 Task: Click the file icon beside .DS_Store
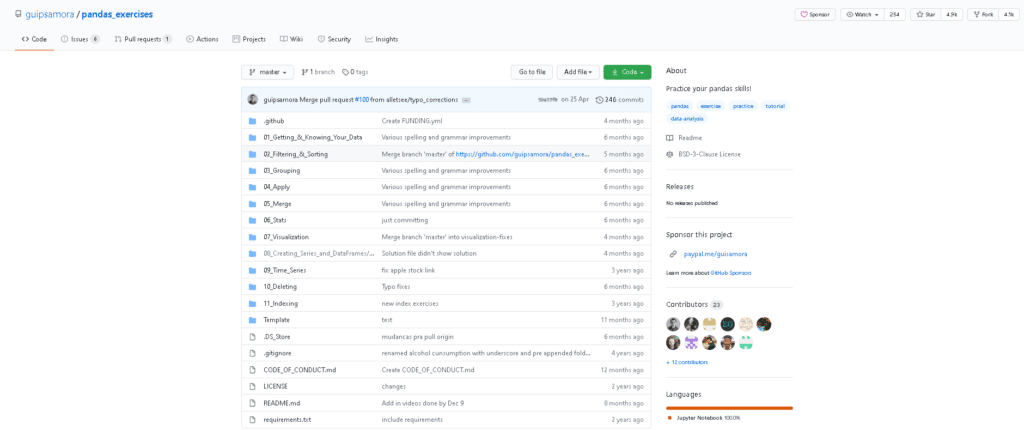(252, 337)
